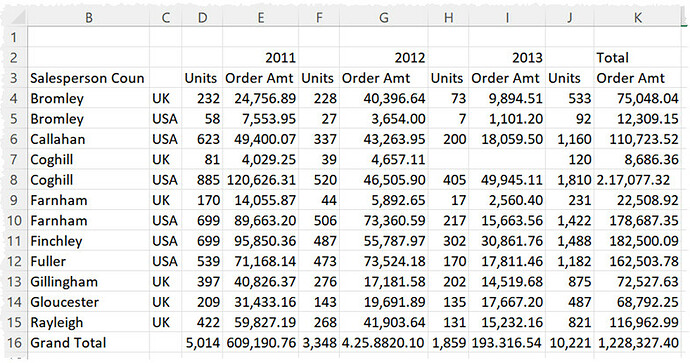Select column E header
690x363 pixels.
tap(261, 18)
